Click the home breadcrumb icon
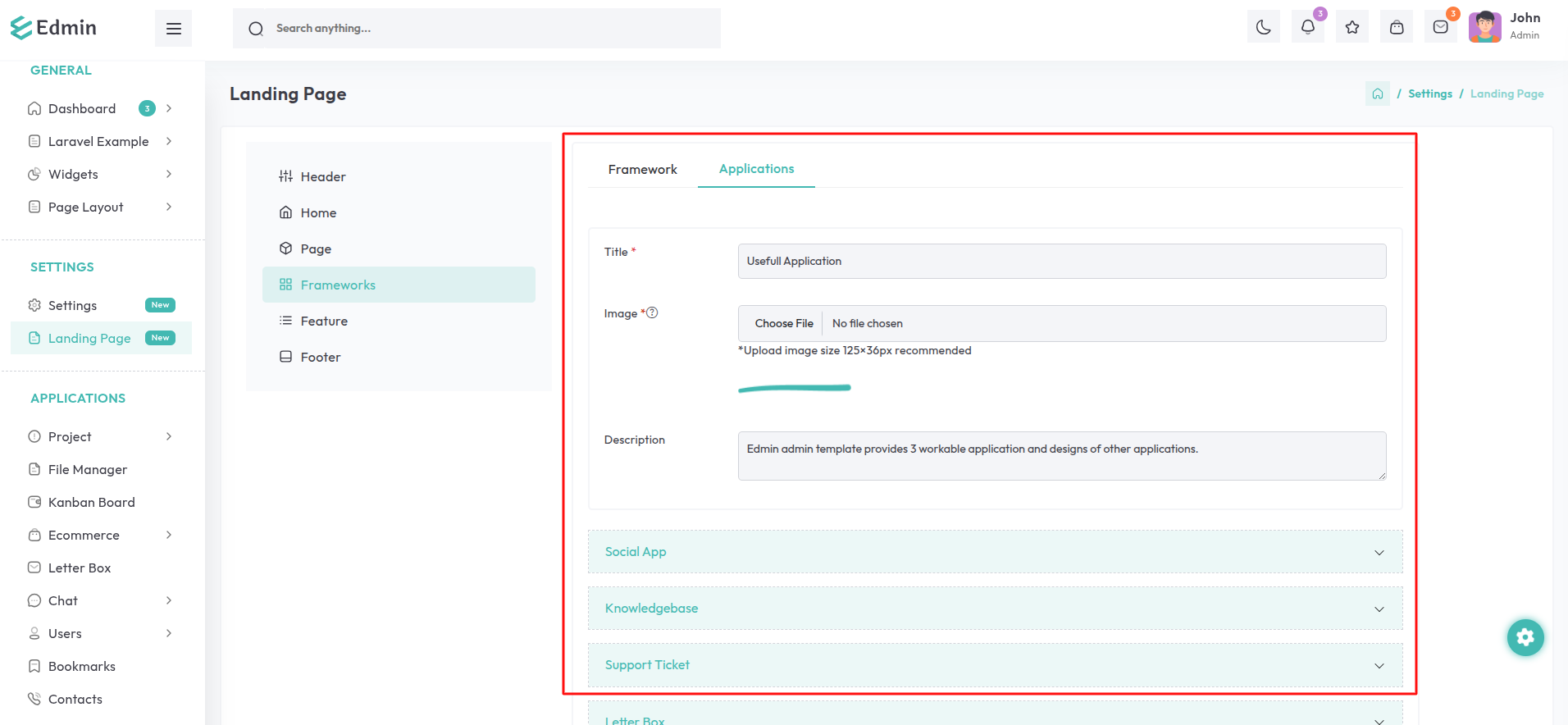This screenshot has width=1568, height=725. [x=1377, y=94]
